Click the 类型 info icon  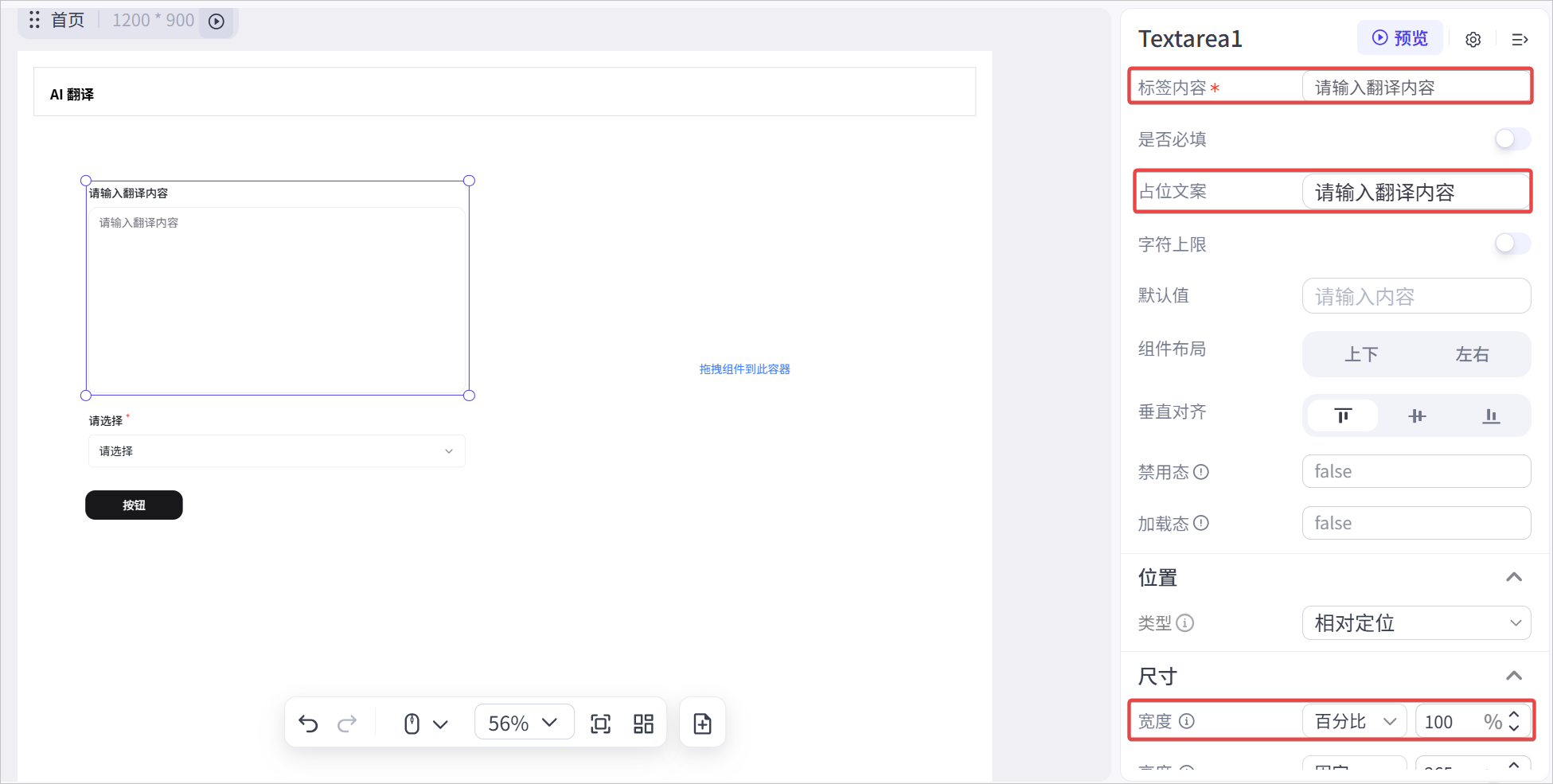point(1185,623)
